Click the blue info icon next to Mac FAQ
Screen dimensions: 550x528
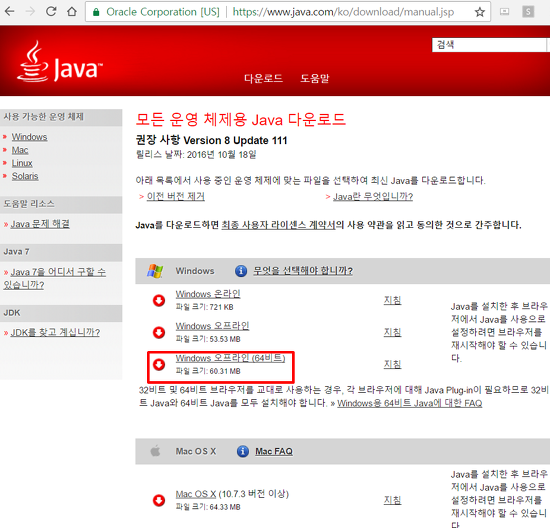click(x=242, y=451)
